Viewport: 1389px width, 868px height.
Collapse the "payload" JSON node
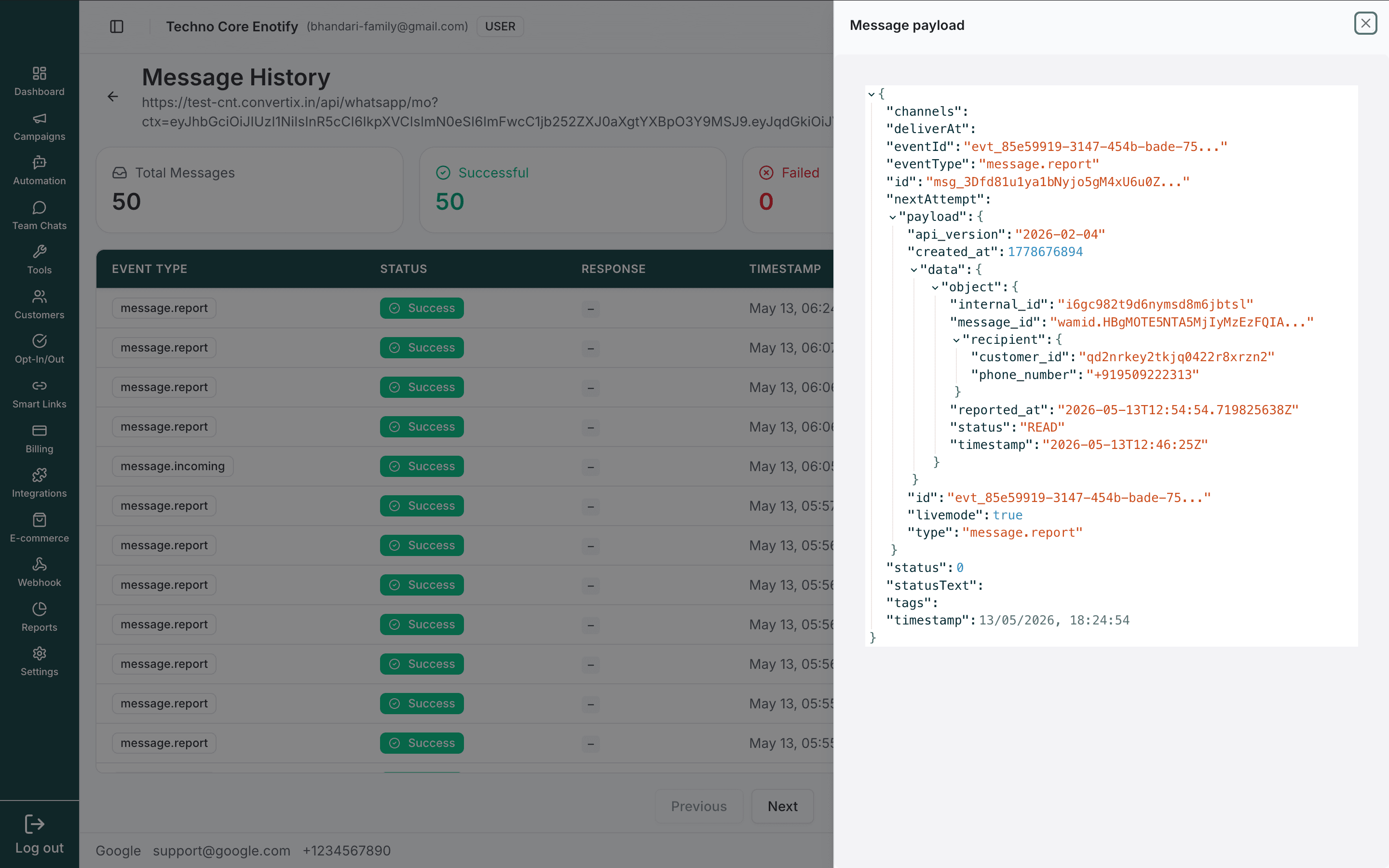(x=893, y=217)
